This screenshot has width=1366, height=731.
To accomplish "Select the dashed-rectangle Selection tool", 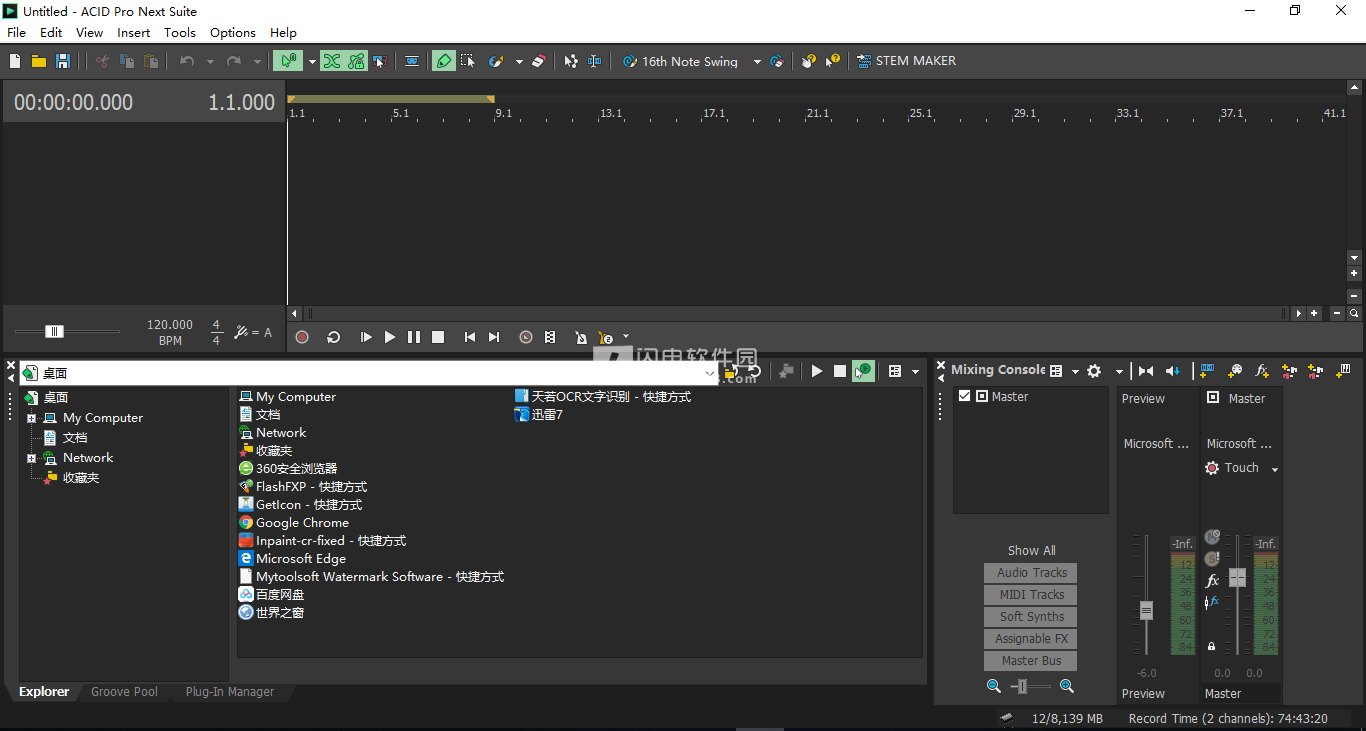I will [467, 61].
